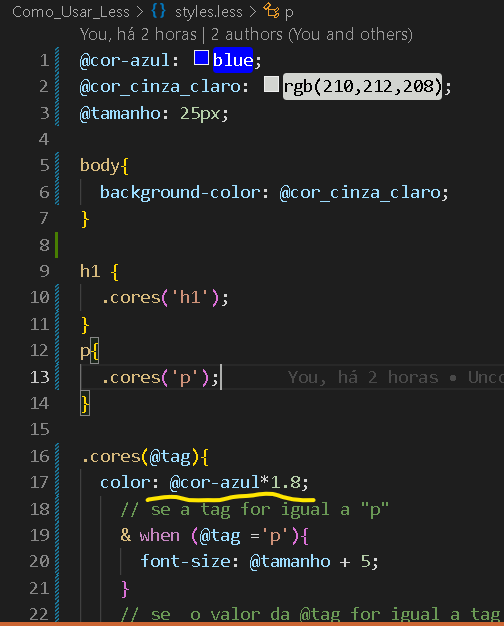Open the light gray rgb color swatch
Screen dimensions: 504x626
click(x=271, y=84)
